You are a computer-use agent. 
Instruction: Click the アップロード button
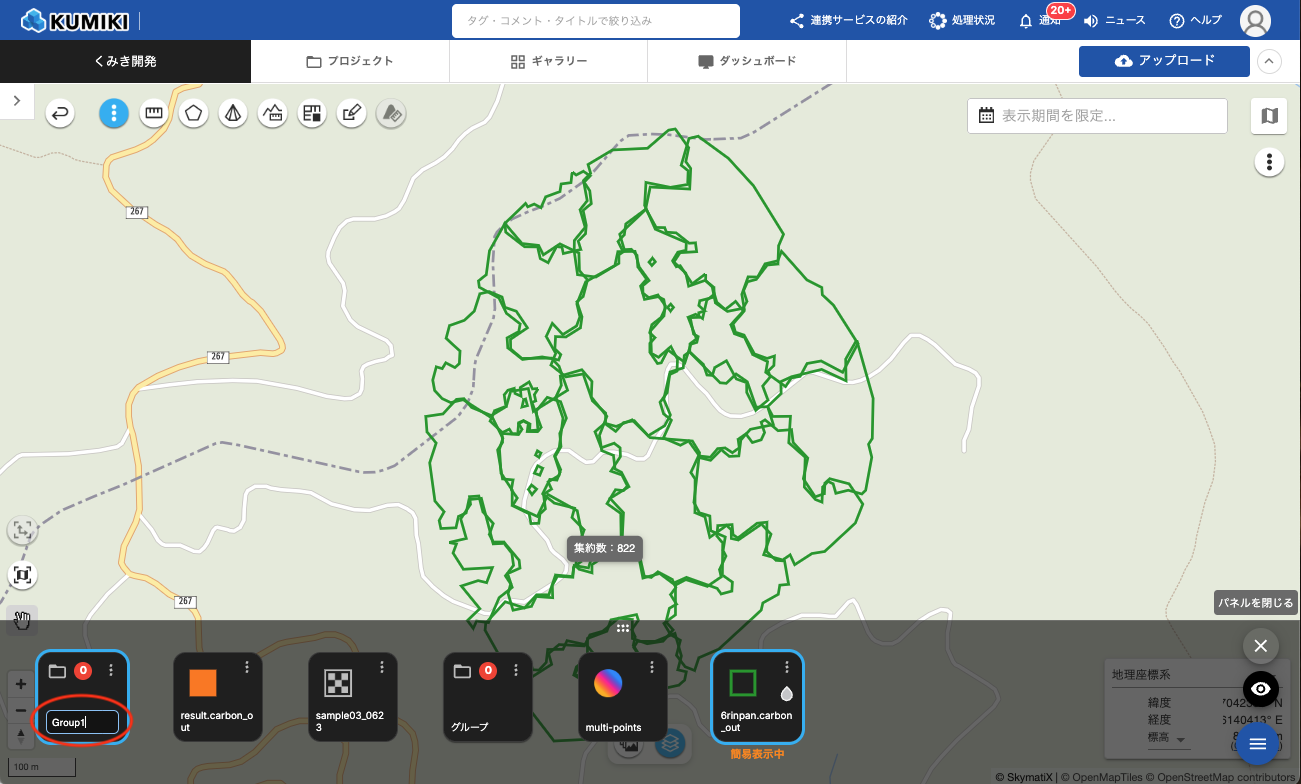1164,61
